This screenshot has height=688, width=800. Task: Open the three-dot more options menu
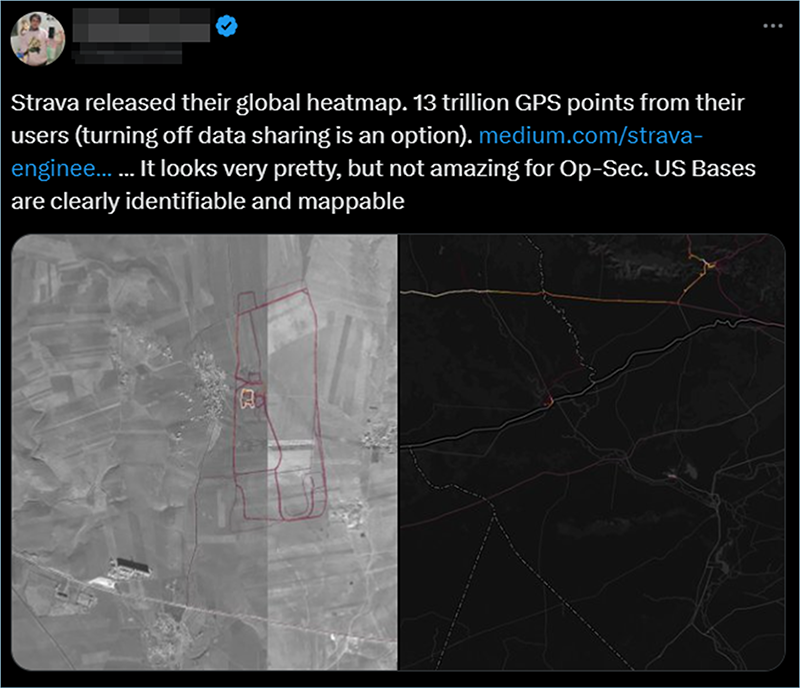773,26
